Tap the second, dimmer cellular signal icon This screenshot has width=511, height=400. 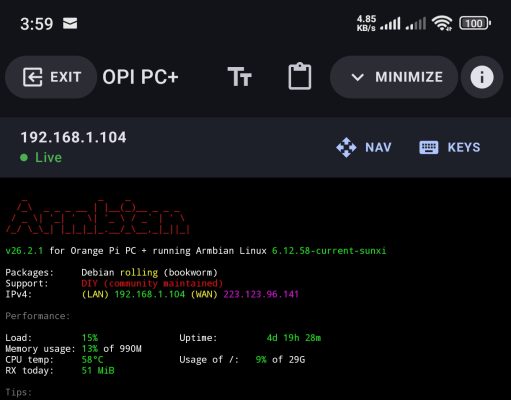[x=416, y=23]
